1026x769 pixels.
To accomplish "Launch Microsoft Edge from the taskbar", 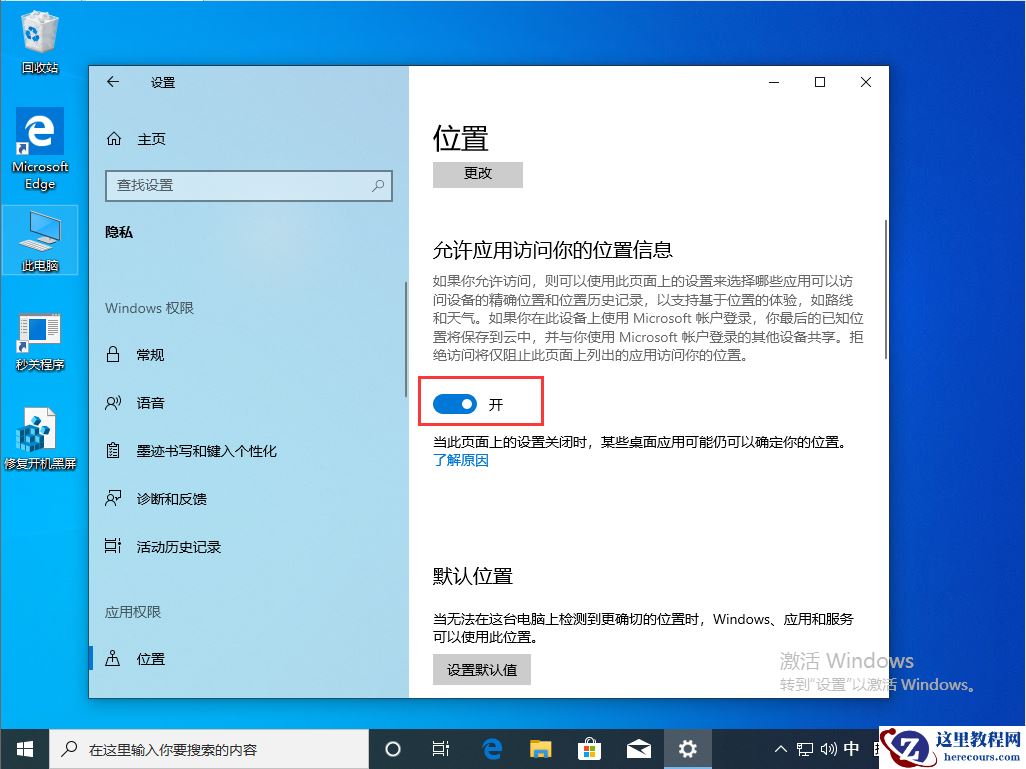I will pyautogui.click(x=491, y=748).
